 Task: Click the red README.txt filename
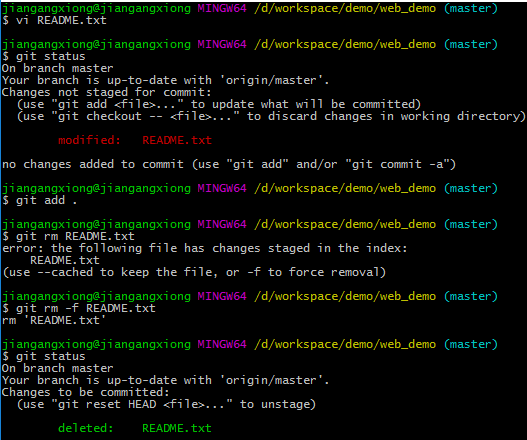(177, 140)
